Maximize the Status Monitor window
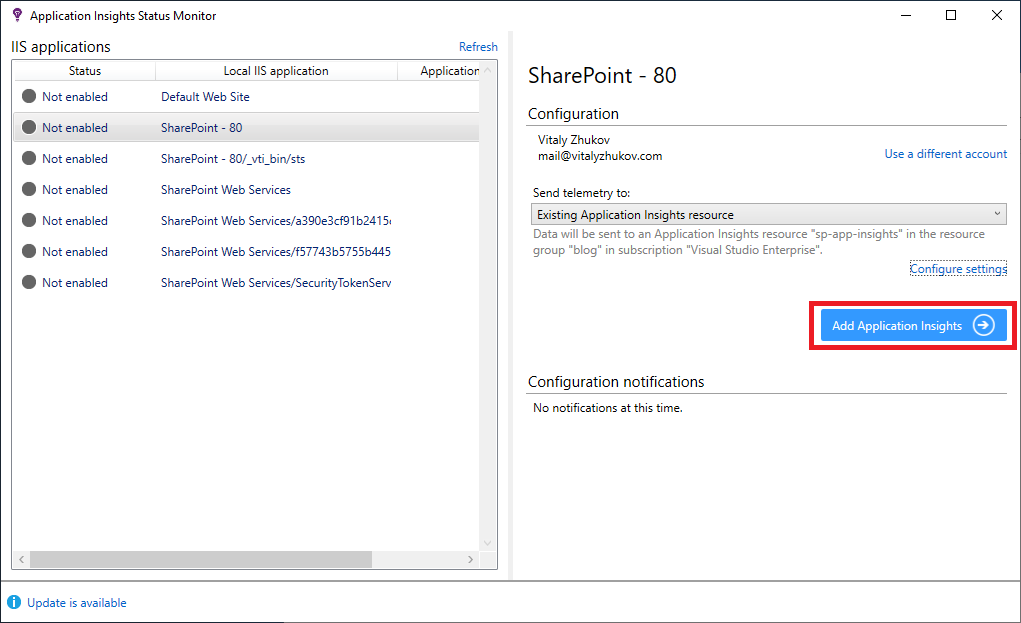1021x623 pixels. click(x=951, y=15)
